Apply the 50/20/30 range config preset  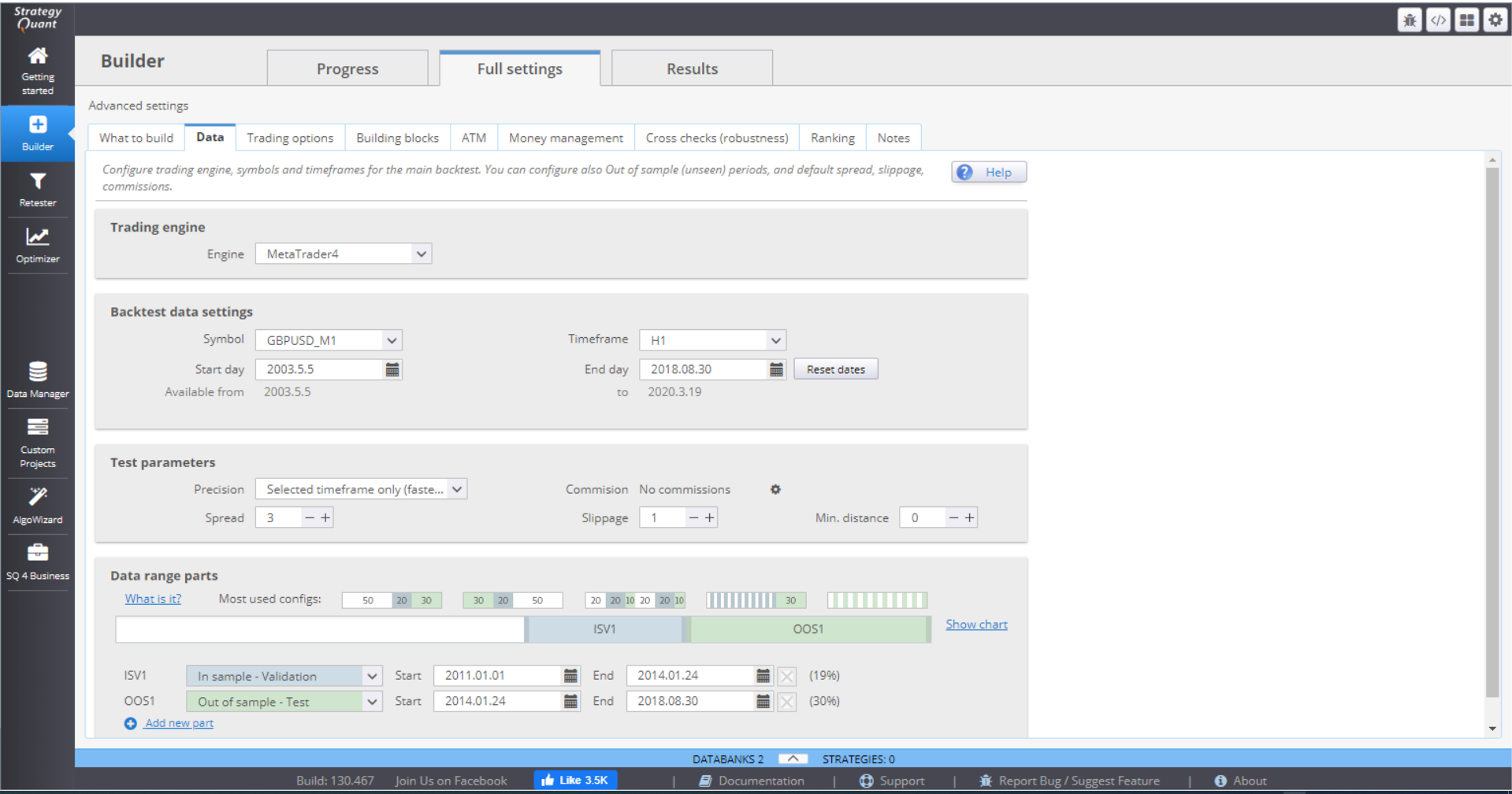coord(392,600)
